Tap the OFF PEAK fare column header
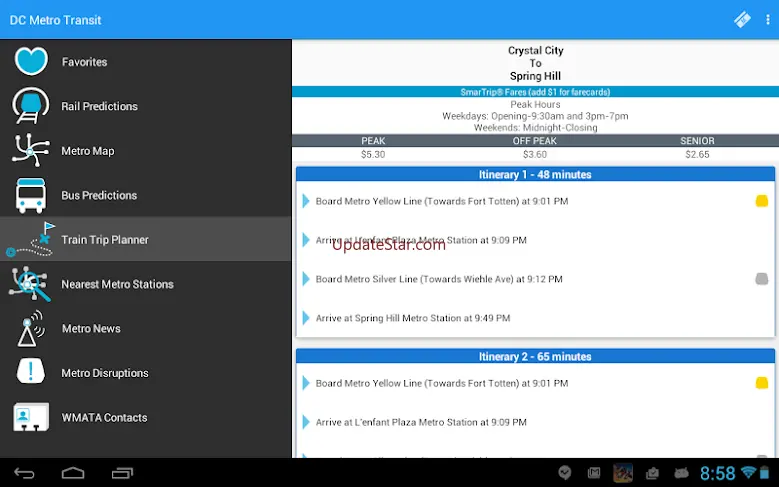The image size is (779, 487). tap(535, 141)
